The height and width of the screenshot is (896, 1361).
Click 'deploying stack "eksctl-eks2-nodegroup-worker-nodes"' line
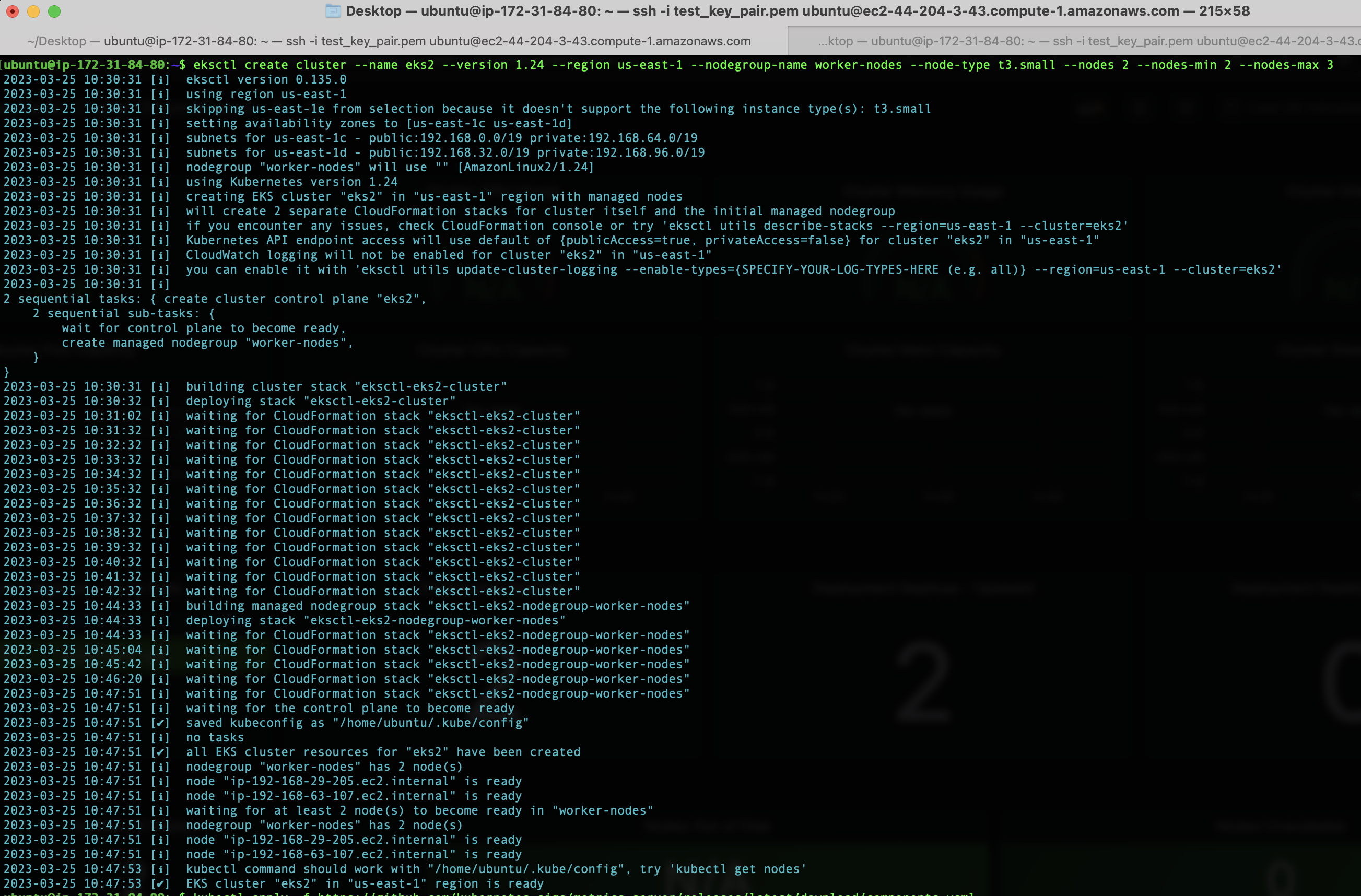point(375,620)
